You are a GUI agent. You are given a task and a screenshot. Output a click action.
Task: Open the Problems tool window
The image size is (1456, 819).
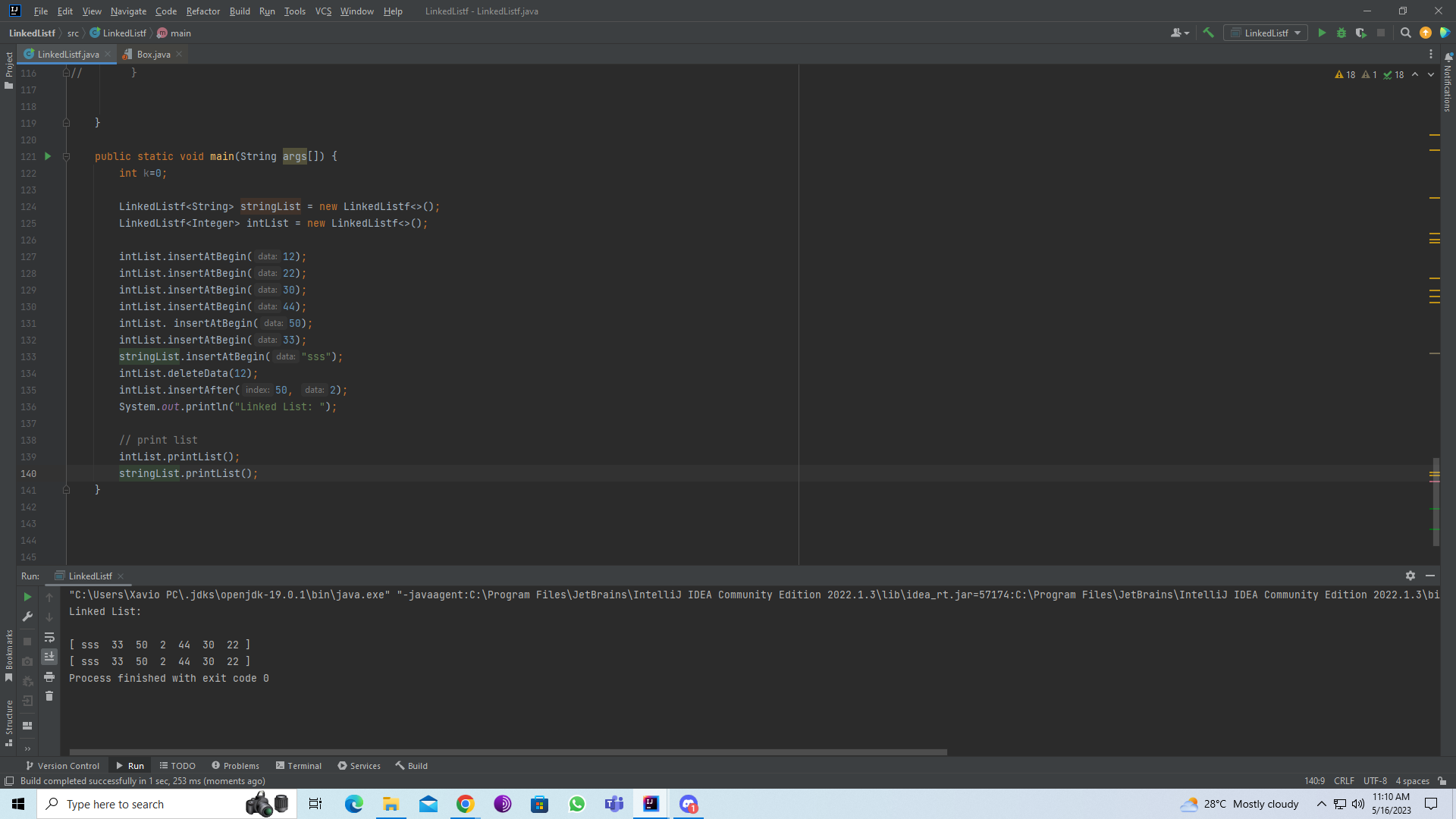[x=235, y=766]
